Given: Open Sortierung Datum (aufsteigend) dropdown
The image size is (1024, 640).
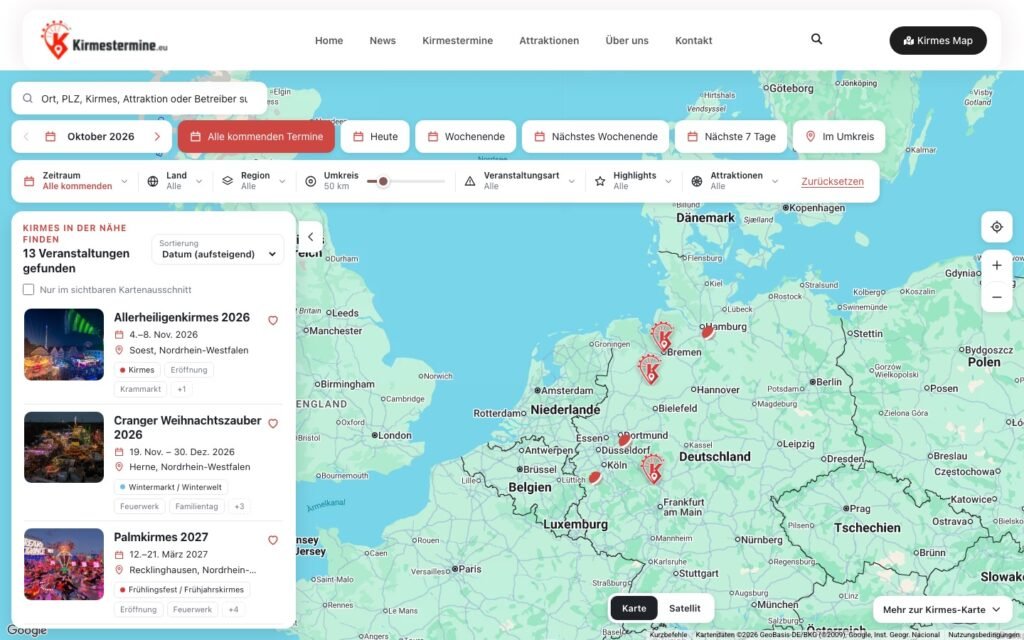Looking at the screenshot, I should [x=218, y=249].
